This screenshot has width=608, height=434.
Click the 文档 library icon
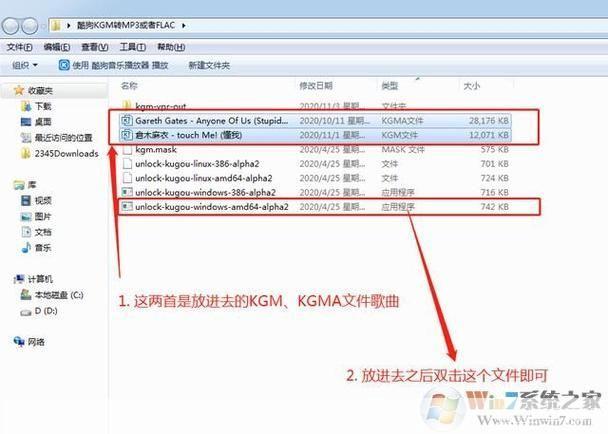pos(26,232)
